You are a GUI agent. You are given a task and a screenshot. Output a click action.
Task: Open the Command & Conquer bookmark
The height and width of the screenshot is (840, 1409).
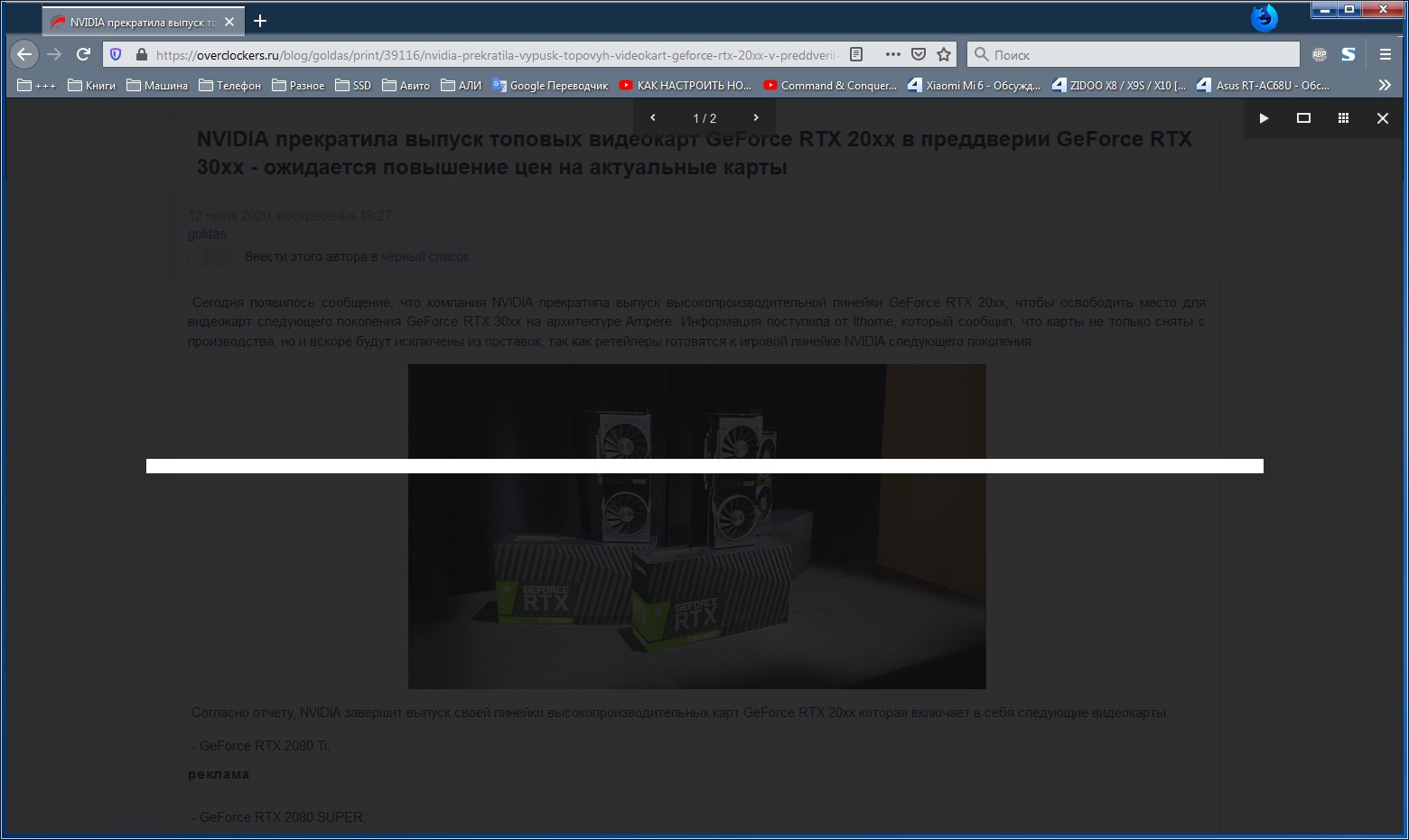click(830, 85)
